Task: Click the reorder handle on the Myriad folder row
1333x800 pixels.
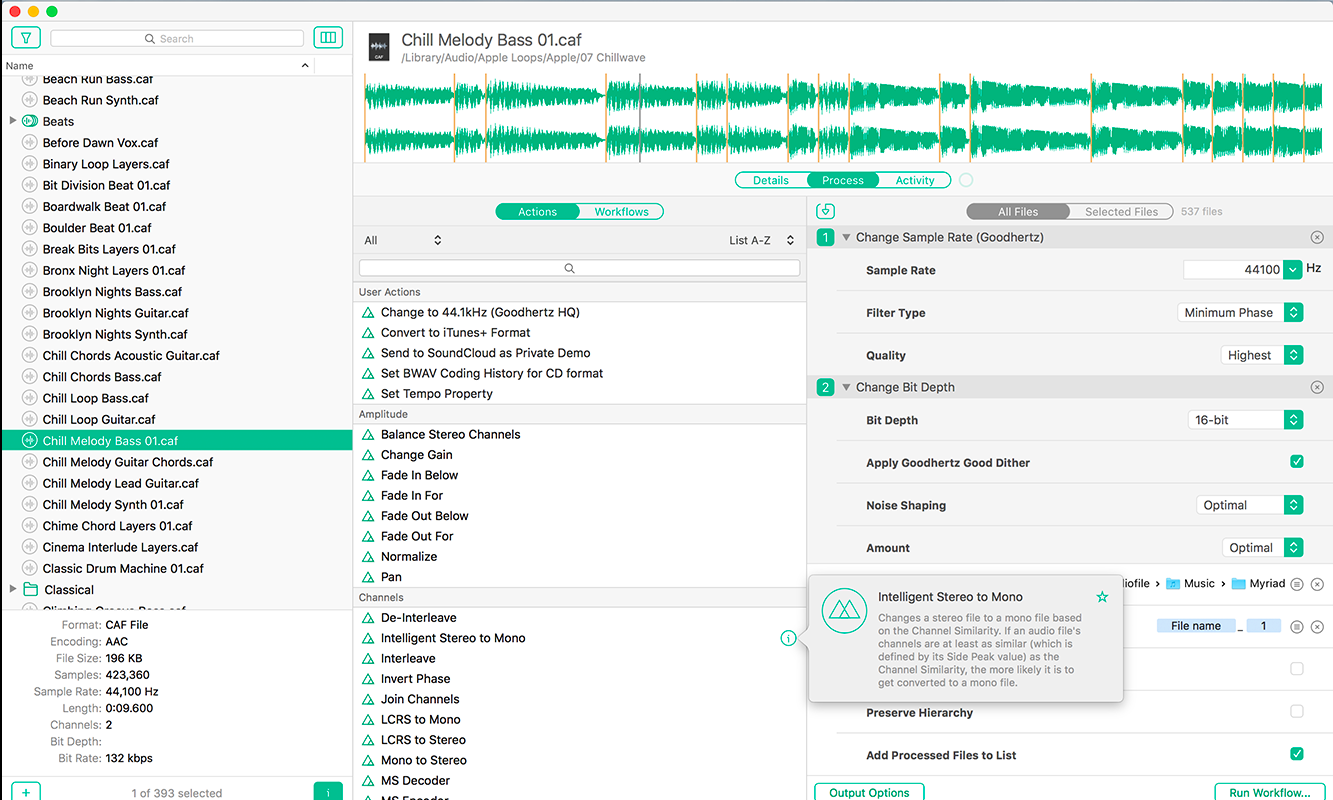Action: coord(1297,584)
